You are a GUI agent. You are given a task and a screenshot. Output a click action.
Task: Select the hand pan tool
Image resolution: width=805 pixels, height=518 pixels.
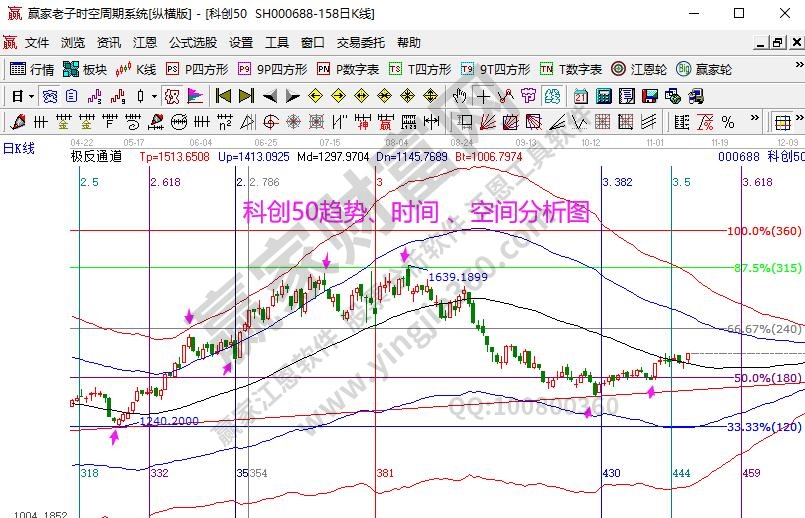point(459,96)
